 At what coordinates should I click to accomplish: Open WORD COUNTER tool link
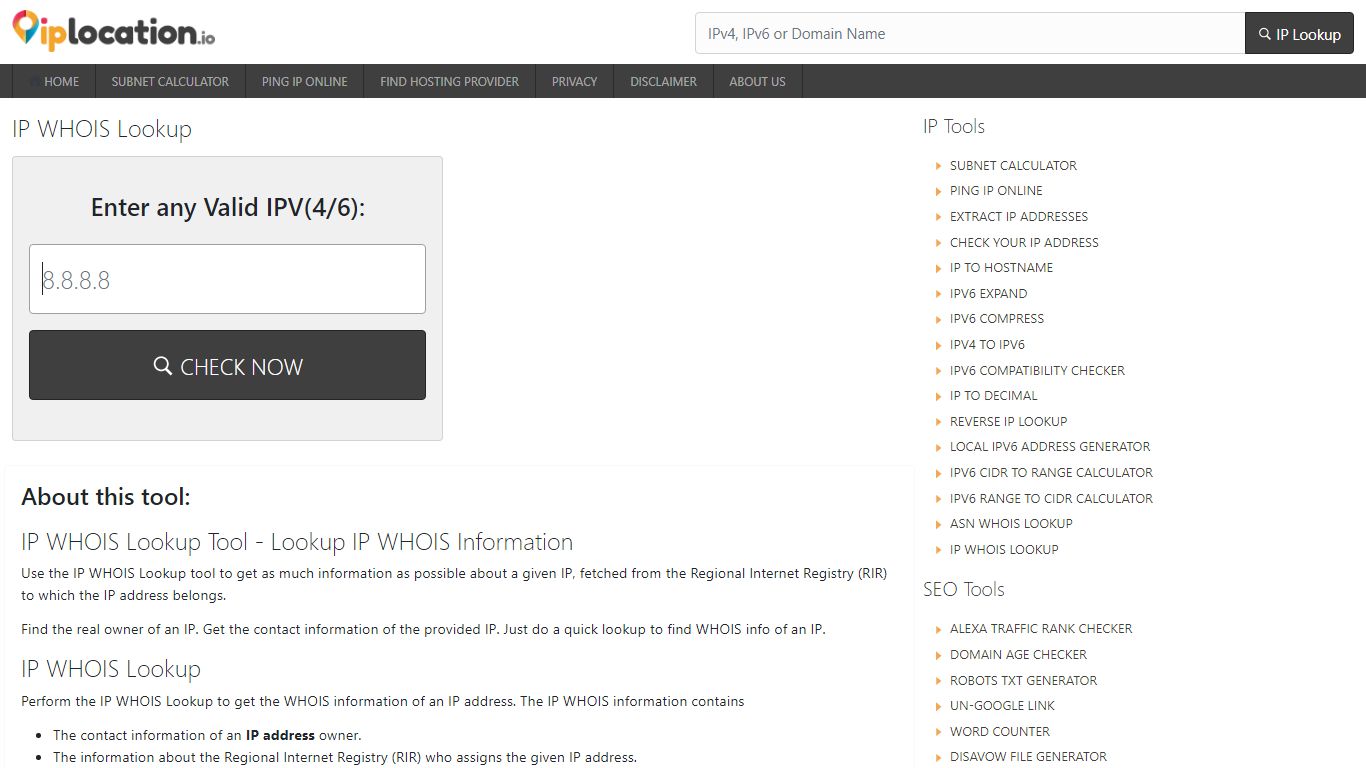[x=1000, y=732]
